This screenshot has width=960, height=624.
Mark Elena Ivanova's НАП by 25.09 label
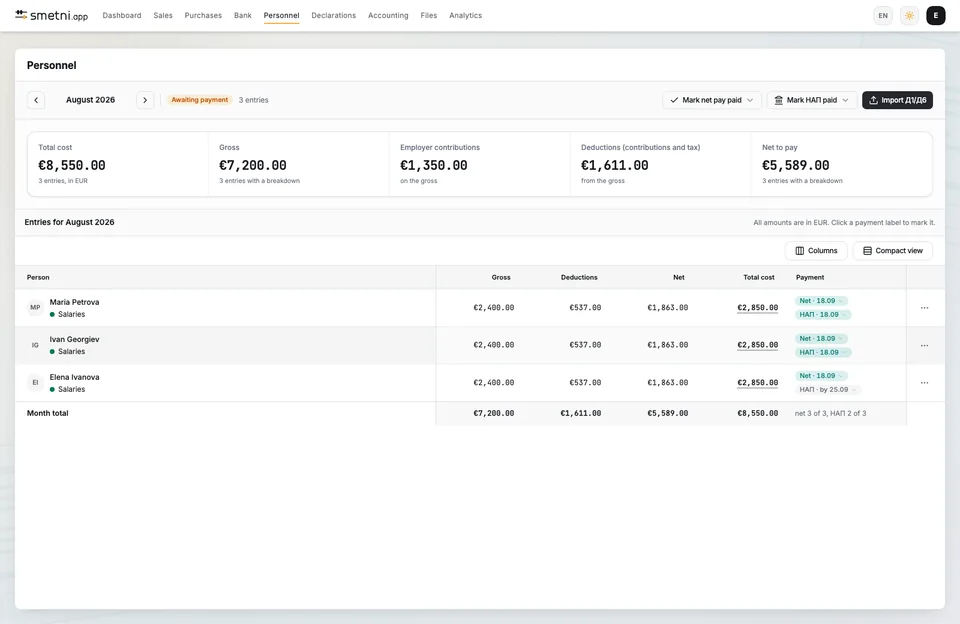click(x=828, y=389)
